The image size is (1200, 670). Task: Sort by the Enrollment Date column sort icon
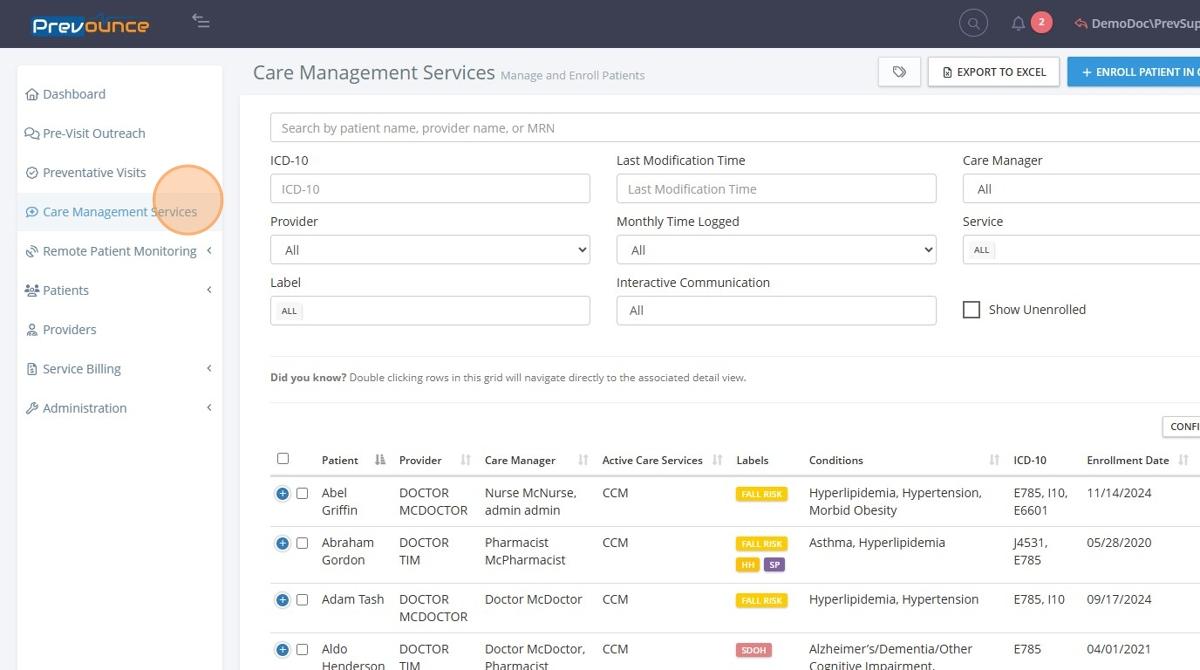(1183, 460)
